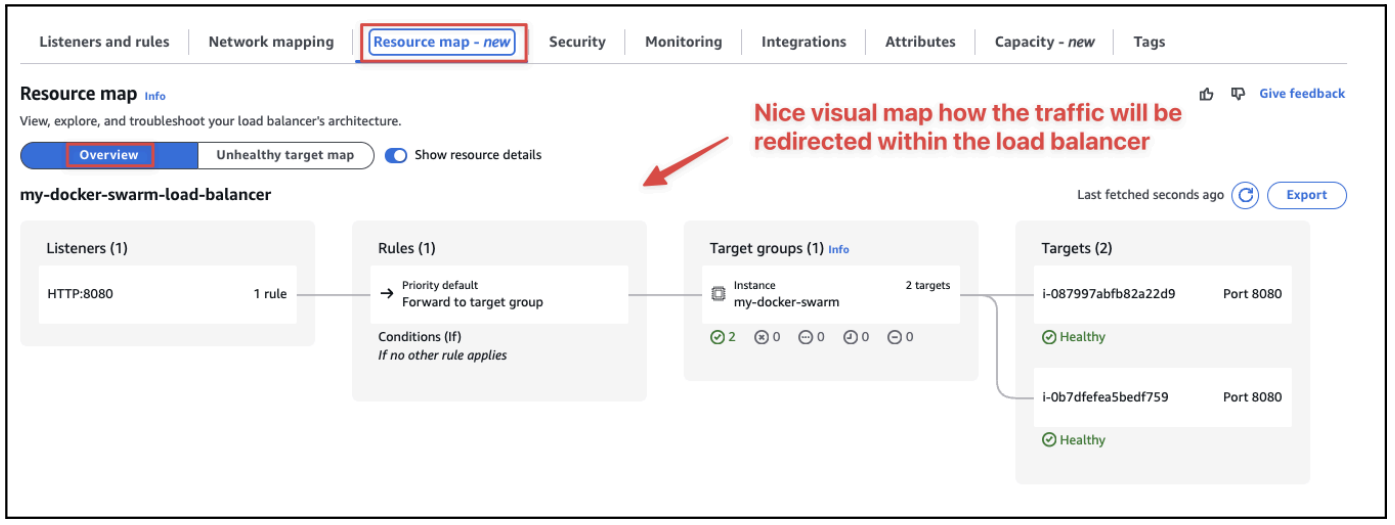
Task: Click Port 8080 next to i-087997abfb82a22d9
Action: [1252, 294]
